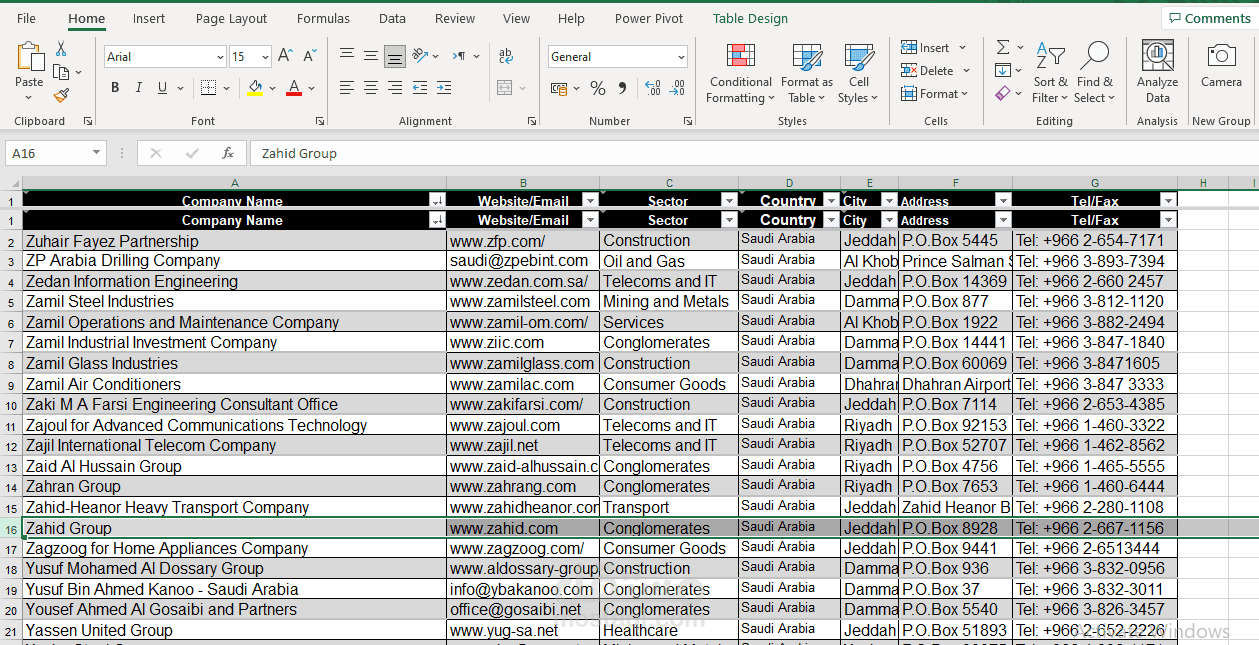Click the Cut scissors icon
This screenshot has width=1259, height=645.
[x=61, y=49]
